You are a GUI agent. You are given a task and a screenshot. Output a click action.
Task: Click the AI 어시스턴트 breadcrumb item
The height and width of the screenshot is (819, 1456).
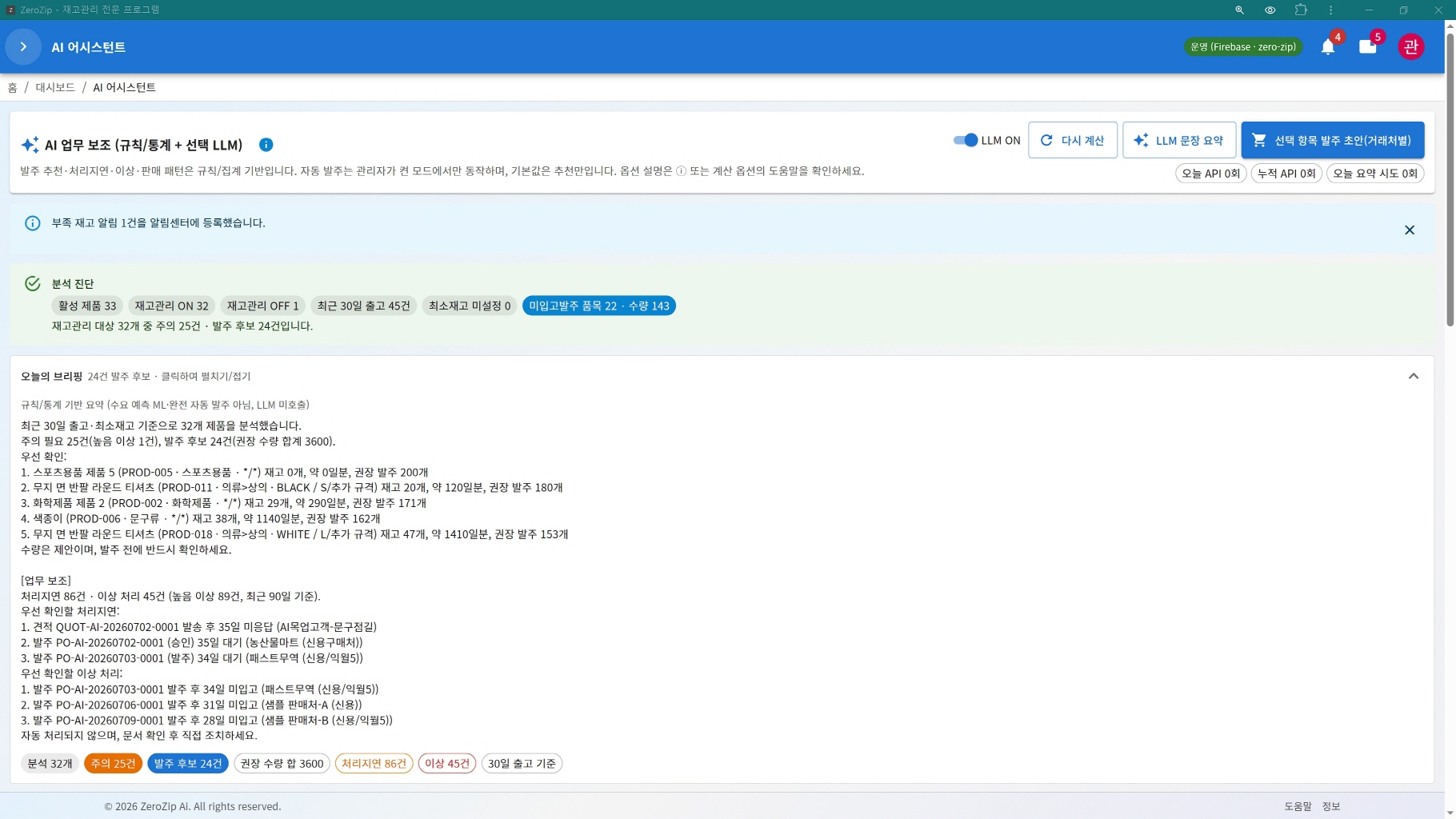pyautogui.click(x=124, y=87)
